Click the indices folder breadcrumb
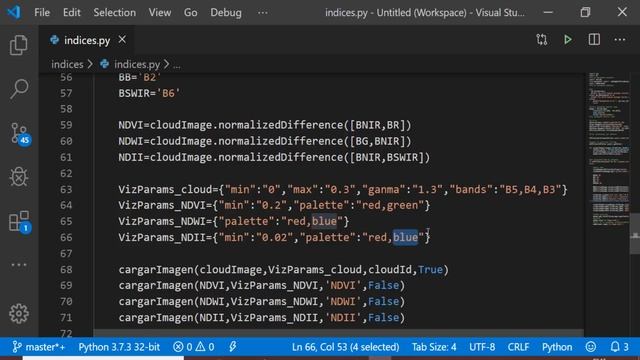 [67, 64]
